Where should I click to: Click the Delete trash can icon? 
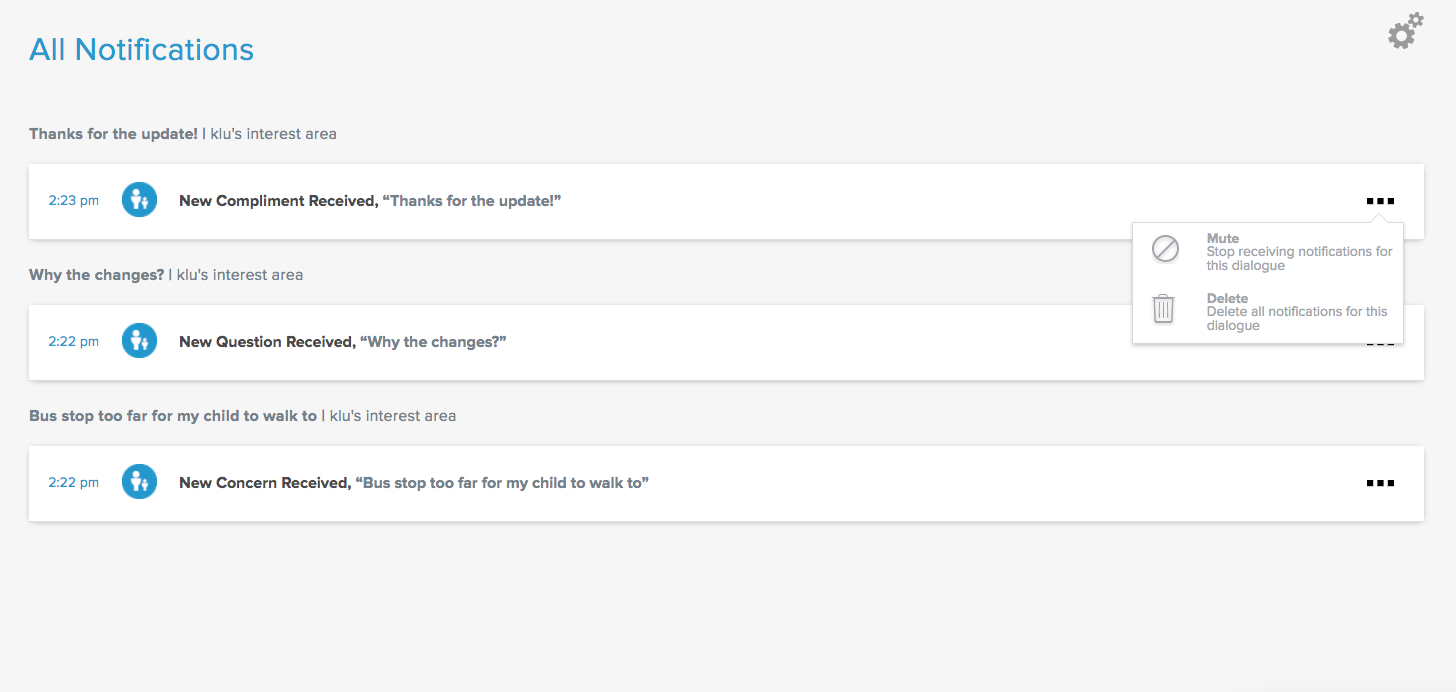[x=1164, y=309]
